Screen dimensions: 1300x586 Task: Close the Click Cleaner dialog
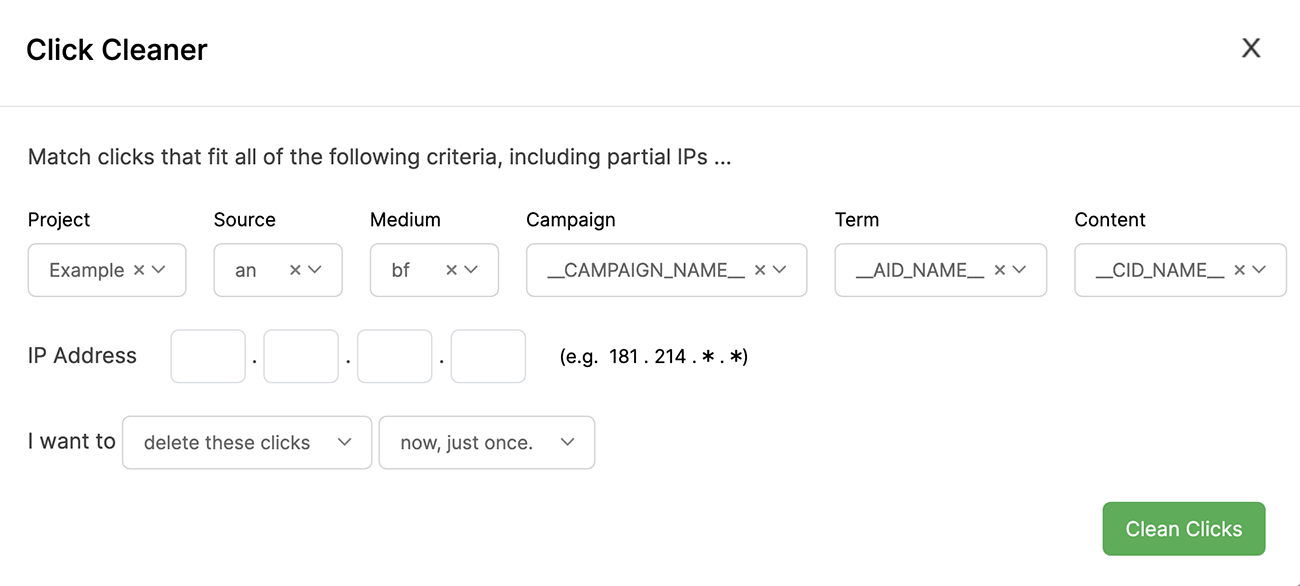point(1250,48)
